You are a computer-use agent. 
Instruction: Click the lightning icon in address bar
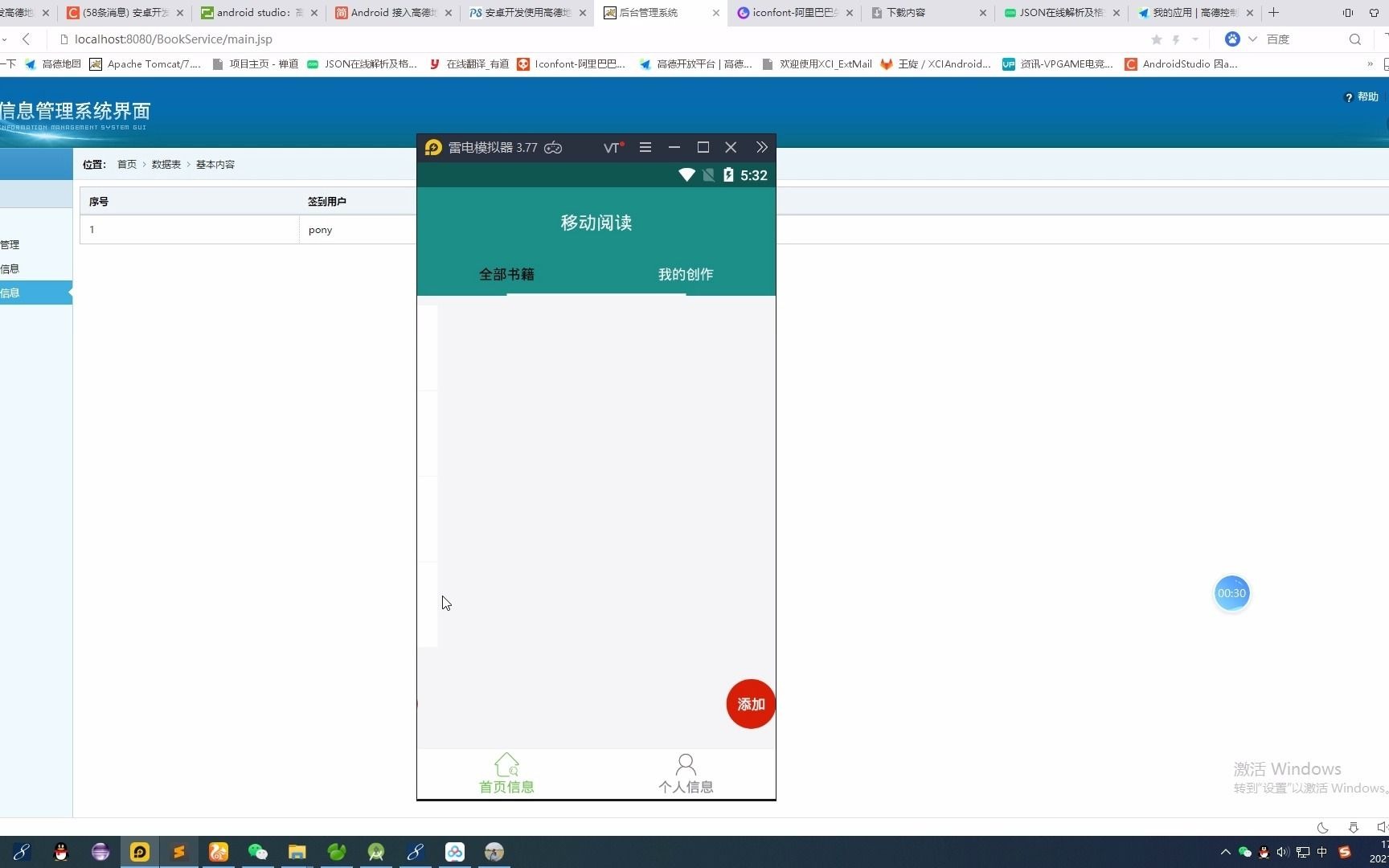pos(1176,39)
